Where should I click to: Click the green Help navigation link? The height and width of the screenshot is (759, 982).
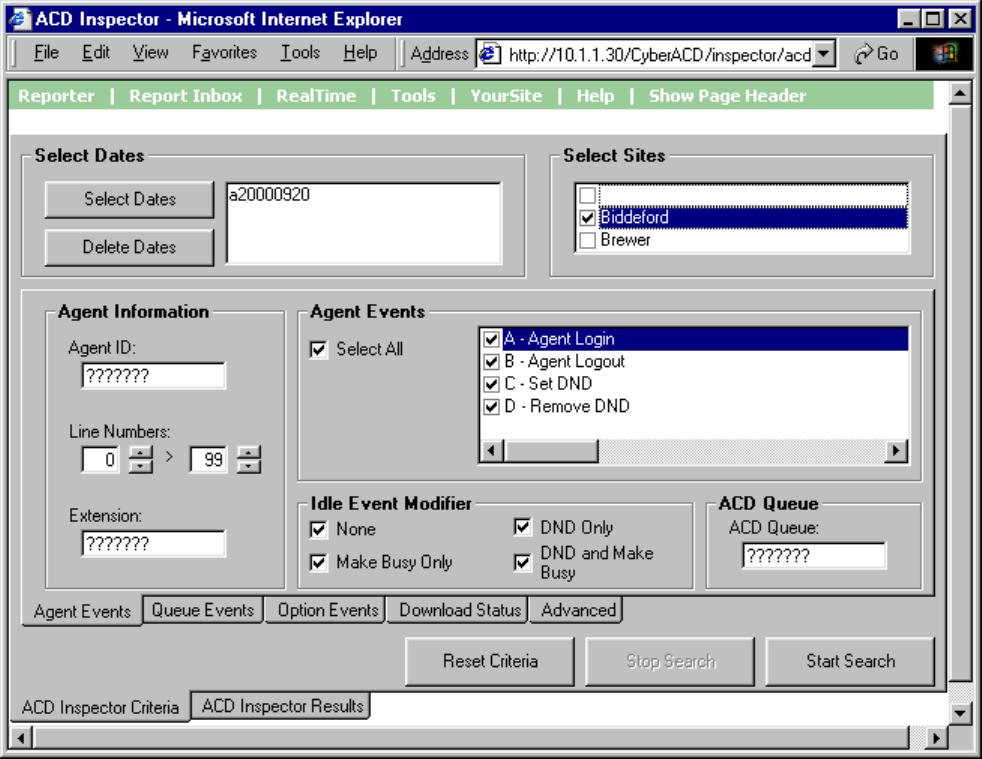pyautogui.click(x=595, y=96)
